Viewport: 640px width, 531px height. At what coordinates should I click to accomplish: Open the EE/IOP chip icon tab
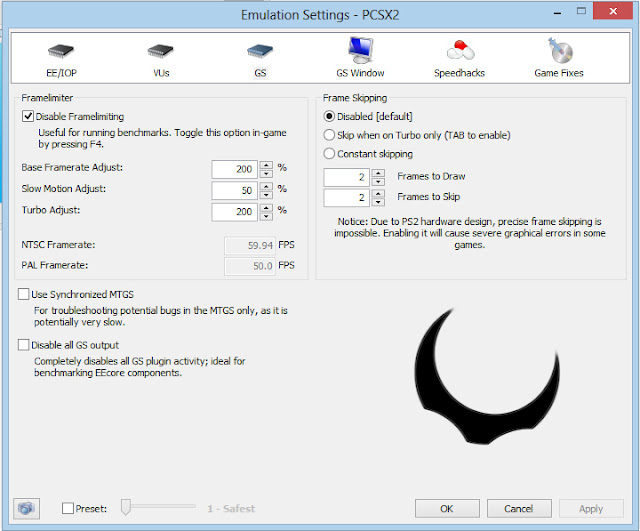[61, 51]
